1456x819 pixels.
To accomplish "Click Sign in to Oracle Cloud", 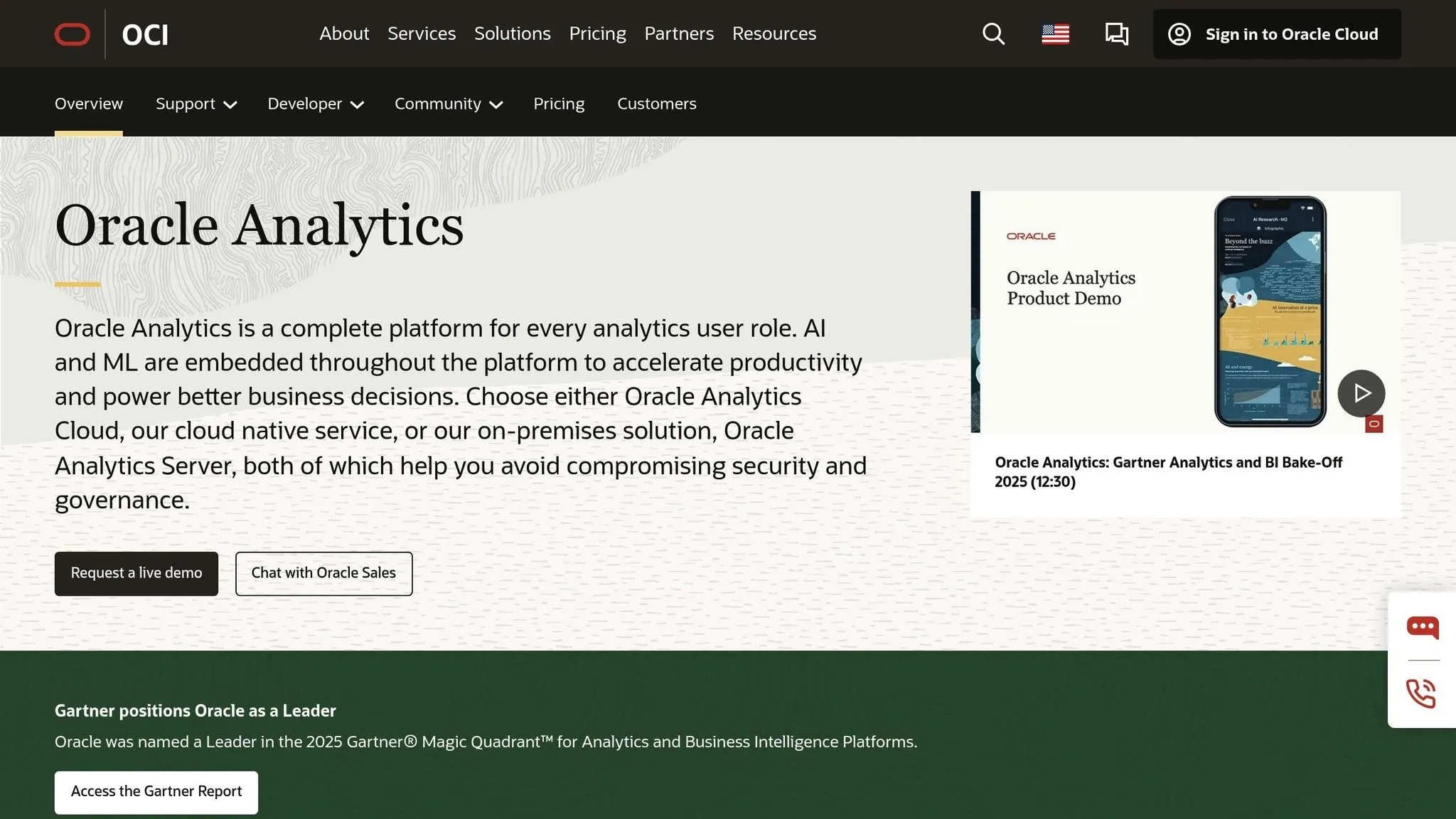I will point(1277,34).
